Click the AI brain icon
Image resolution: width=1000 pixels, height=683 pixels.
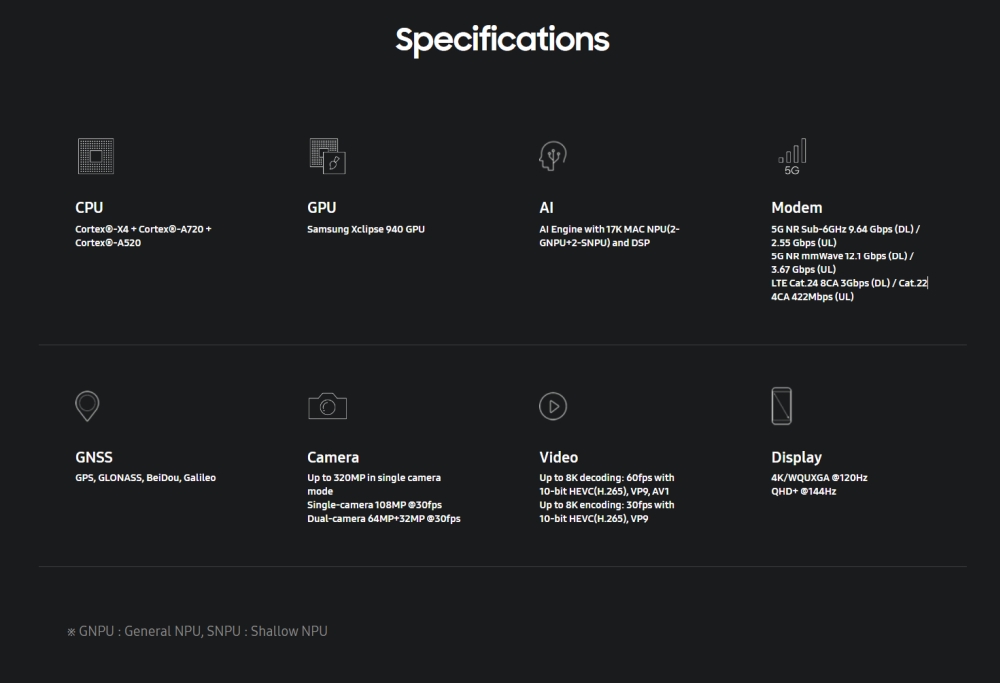click(x=553, y=156)
